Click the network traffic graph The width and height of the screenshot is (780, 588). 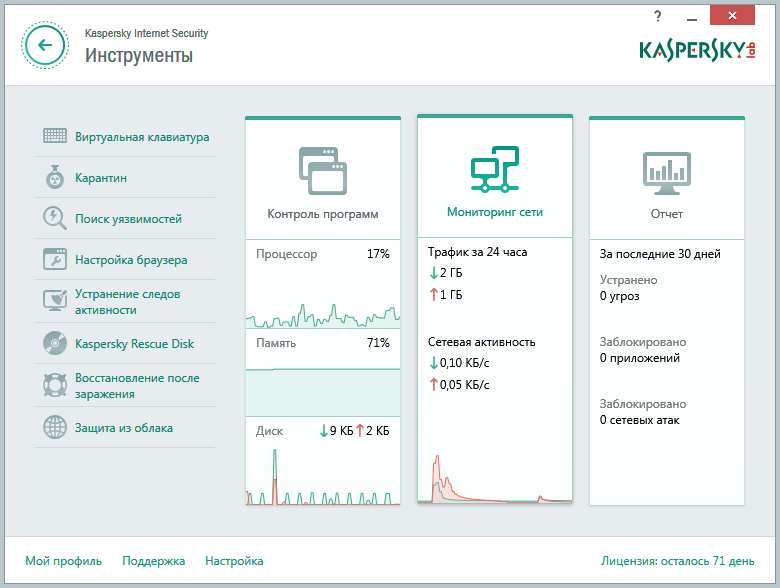pyautogui.click(x=495, y=478)
